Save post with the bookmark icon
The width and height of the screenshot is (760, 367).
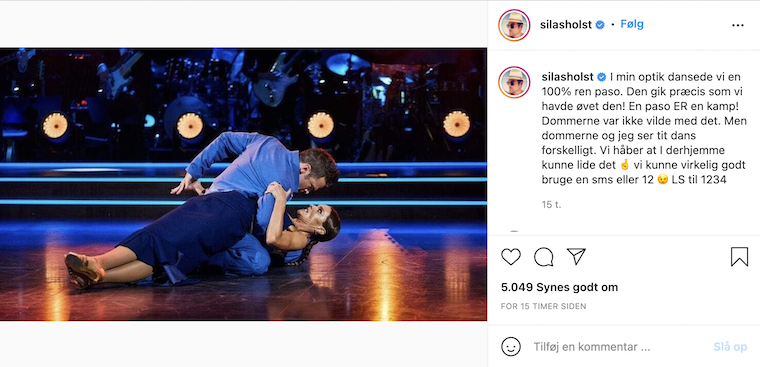coord(739,256)
